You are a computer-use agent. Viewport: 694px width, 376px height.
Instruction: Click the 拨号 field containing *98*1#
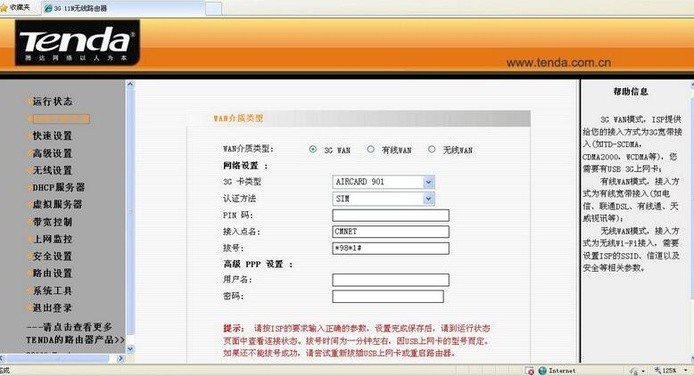pyautogui.click(x=390, y=248)
